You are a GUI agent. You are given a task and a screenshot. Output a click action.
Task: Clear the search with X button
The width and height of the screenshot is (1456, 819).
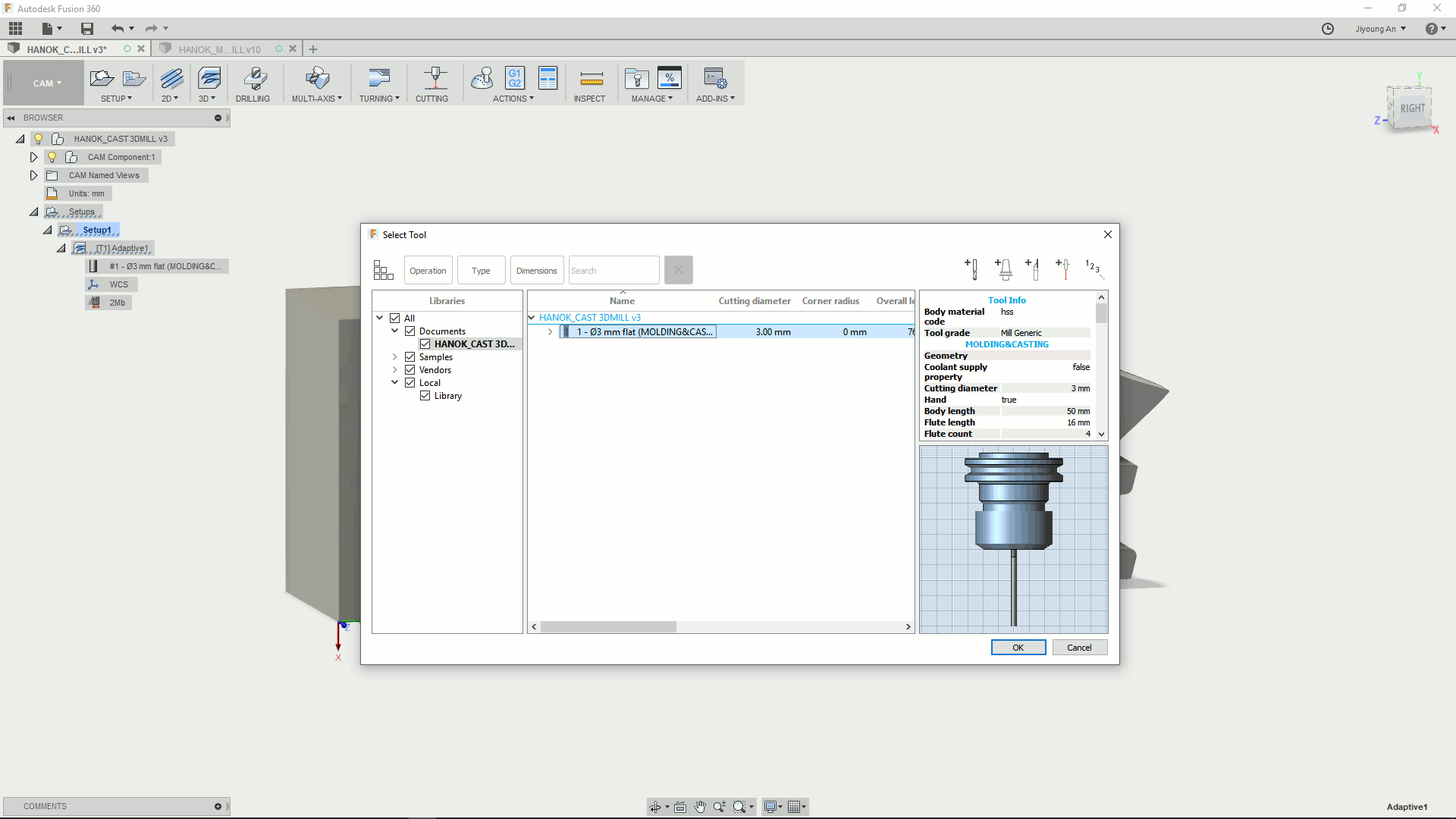tap(679, 270)
